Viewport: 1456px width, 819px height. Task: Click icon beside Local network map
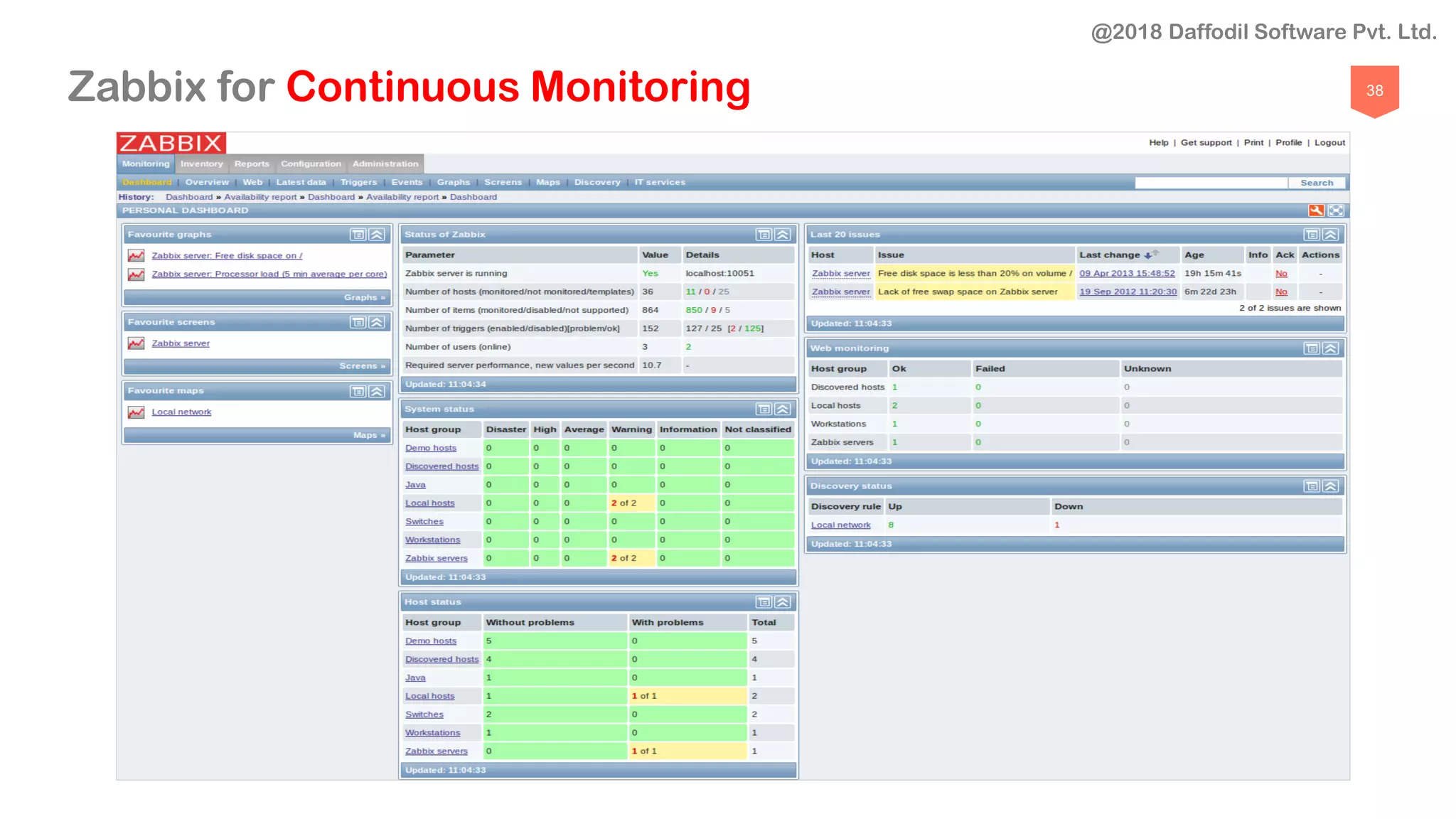coord(136,412)
